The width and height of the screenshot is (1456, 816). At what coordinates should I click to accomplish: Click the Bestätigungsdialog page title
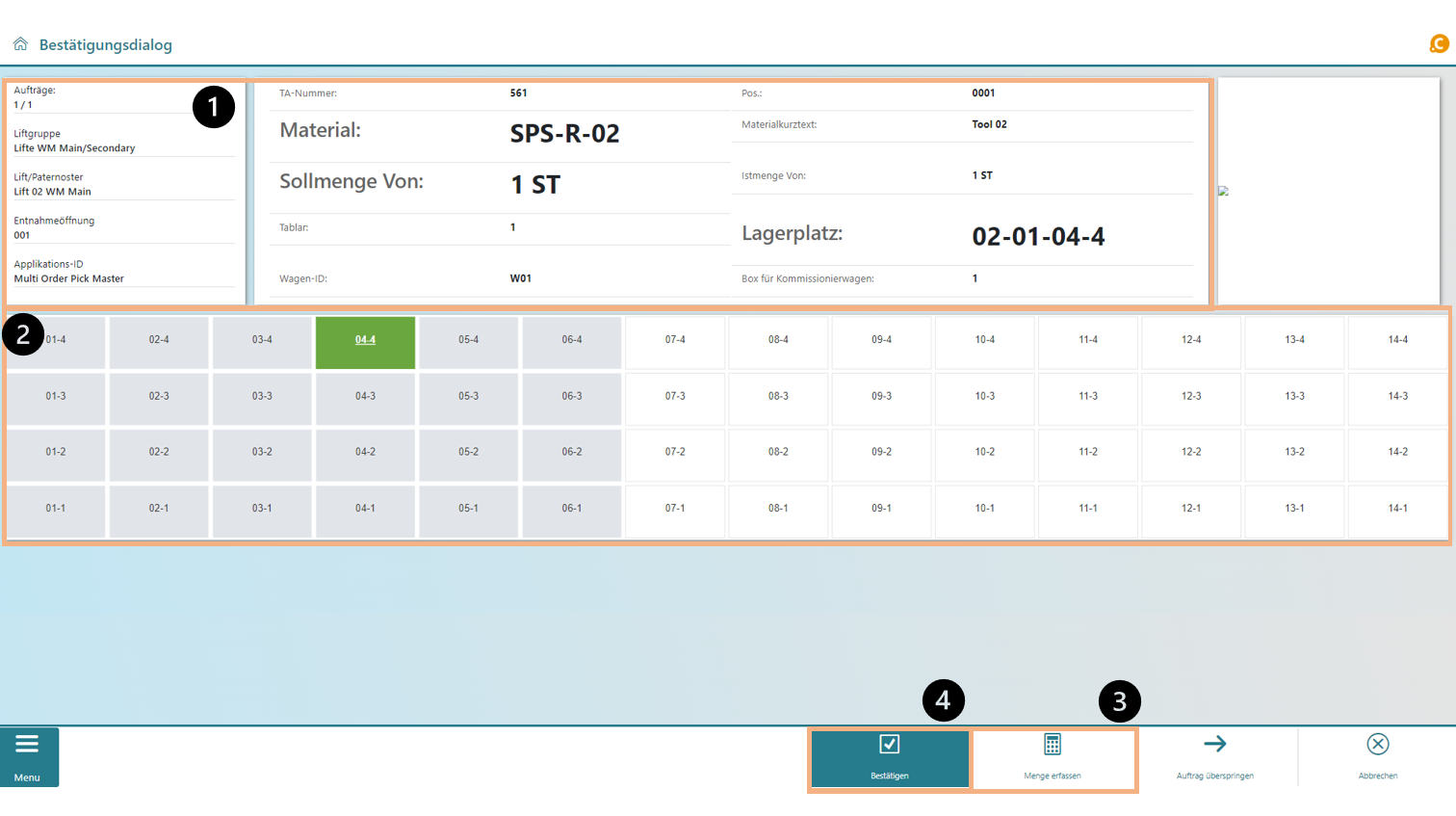[106, 45]
